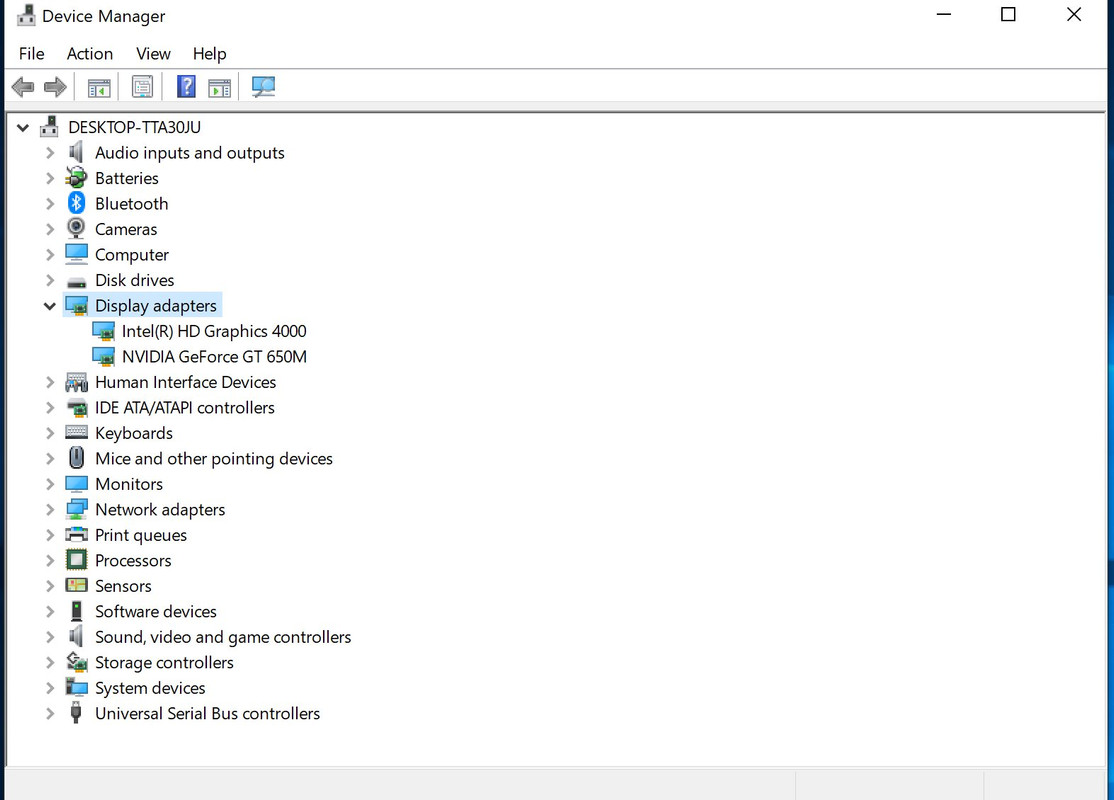The height and width of the screenshot is (800, 1114).
Task: Click the Human Interface Devices icon
Action: tap(76, 382)
